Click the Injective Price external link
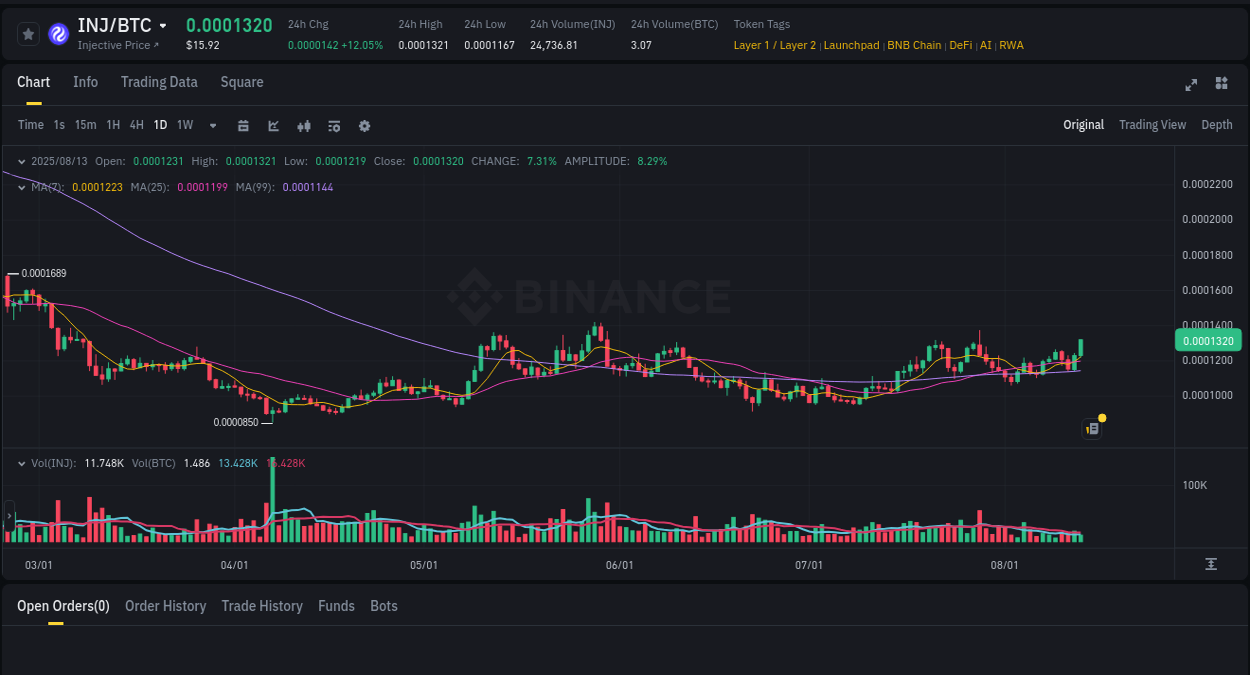 117,45
